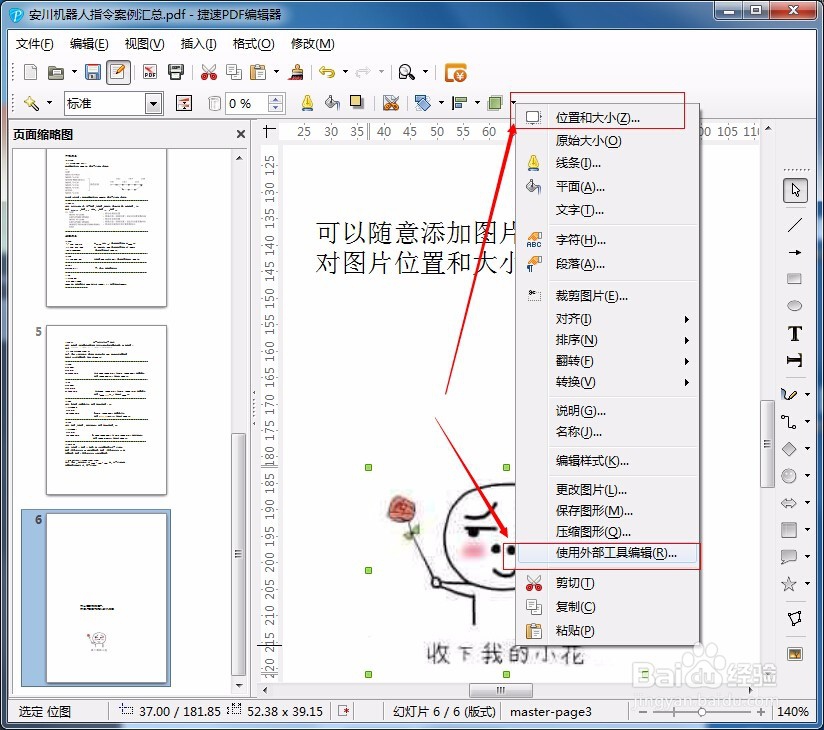Select the Curve drawing tool

[x=789, y=394]
